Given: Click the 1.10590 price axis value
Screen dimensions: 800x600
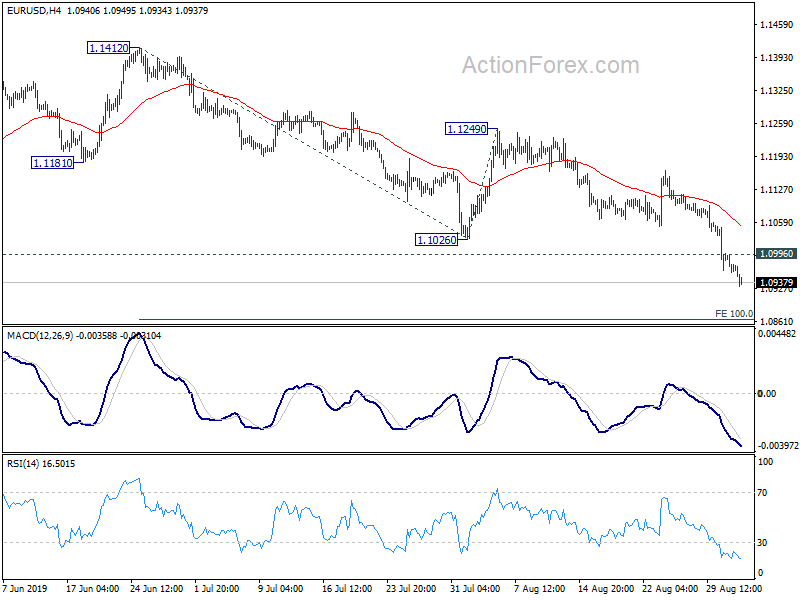Looking at the screenshot, I should tap(777, 222).
